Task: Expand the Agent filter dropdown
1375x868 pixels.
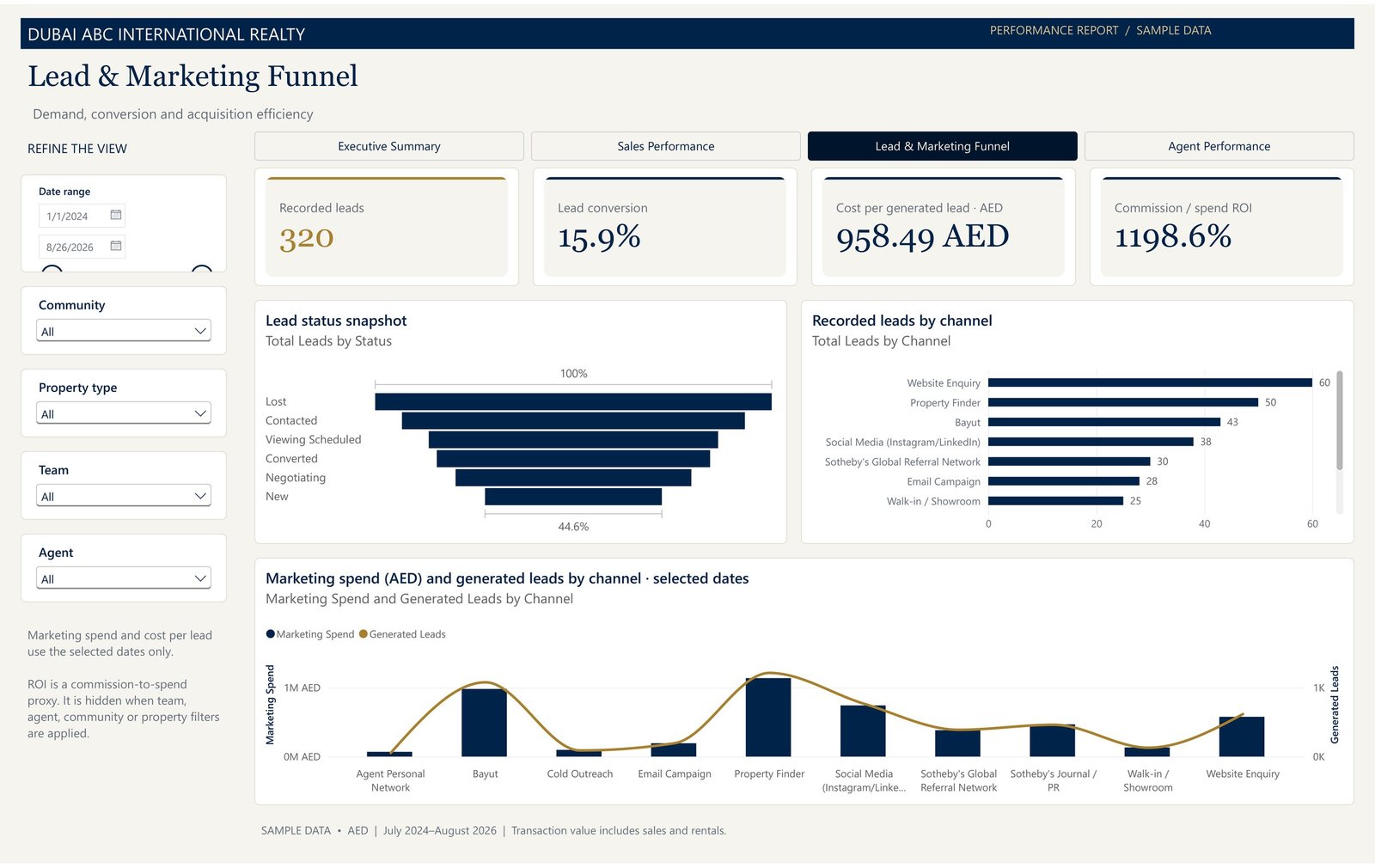Action: pyautogui.click(x=124, y=578)
